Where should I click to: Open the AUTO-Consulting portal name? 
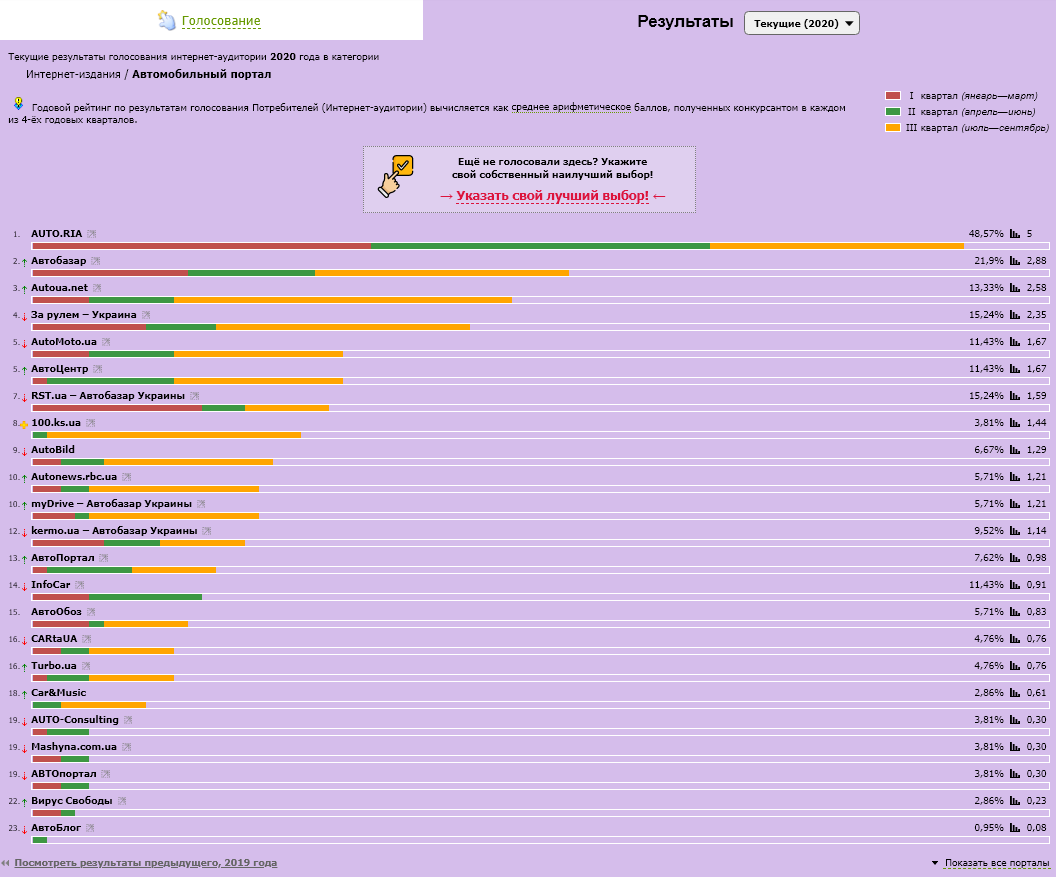click(75, 719)
